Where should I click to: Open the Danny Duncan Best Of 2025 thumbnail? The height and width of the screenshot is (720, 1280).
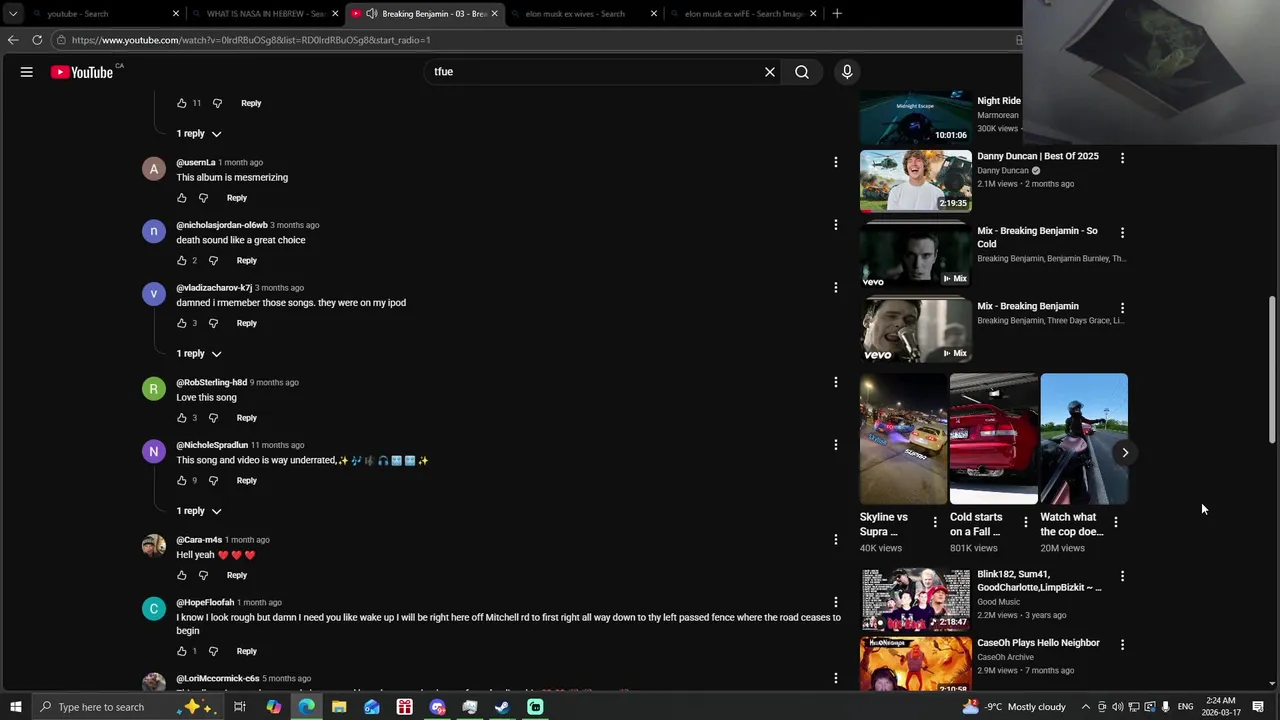click(916, 181)
